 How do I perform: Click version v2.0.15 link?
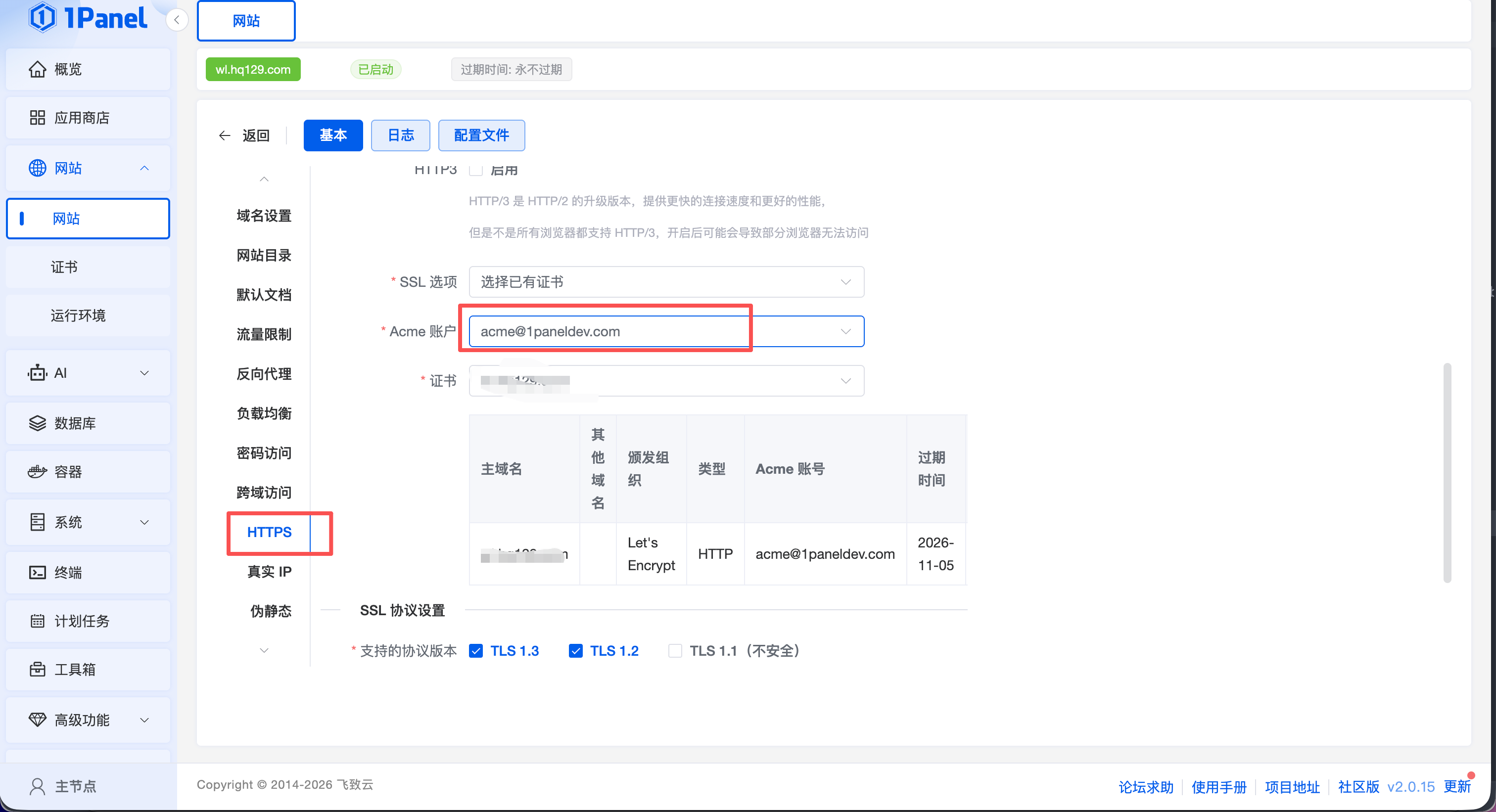tap(1410, 787)
